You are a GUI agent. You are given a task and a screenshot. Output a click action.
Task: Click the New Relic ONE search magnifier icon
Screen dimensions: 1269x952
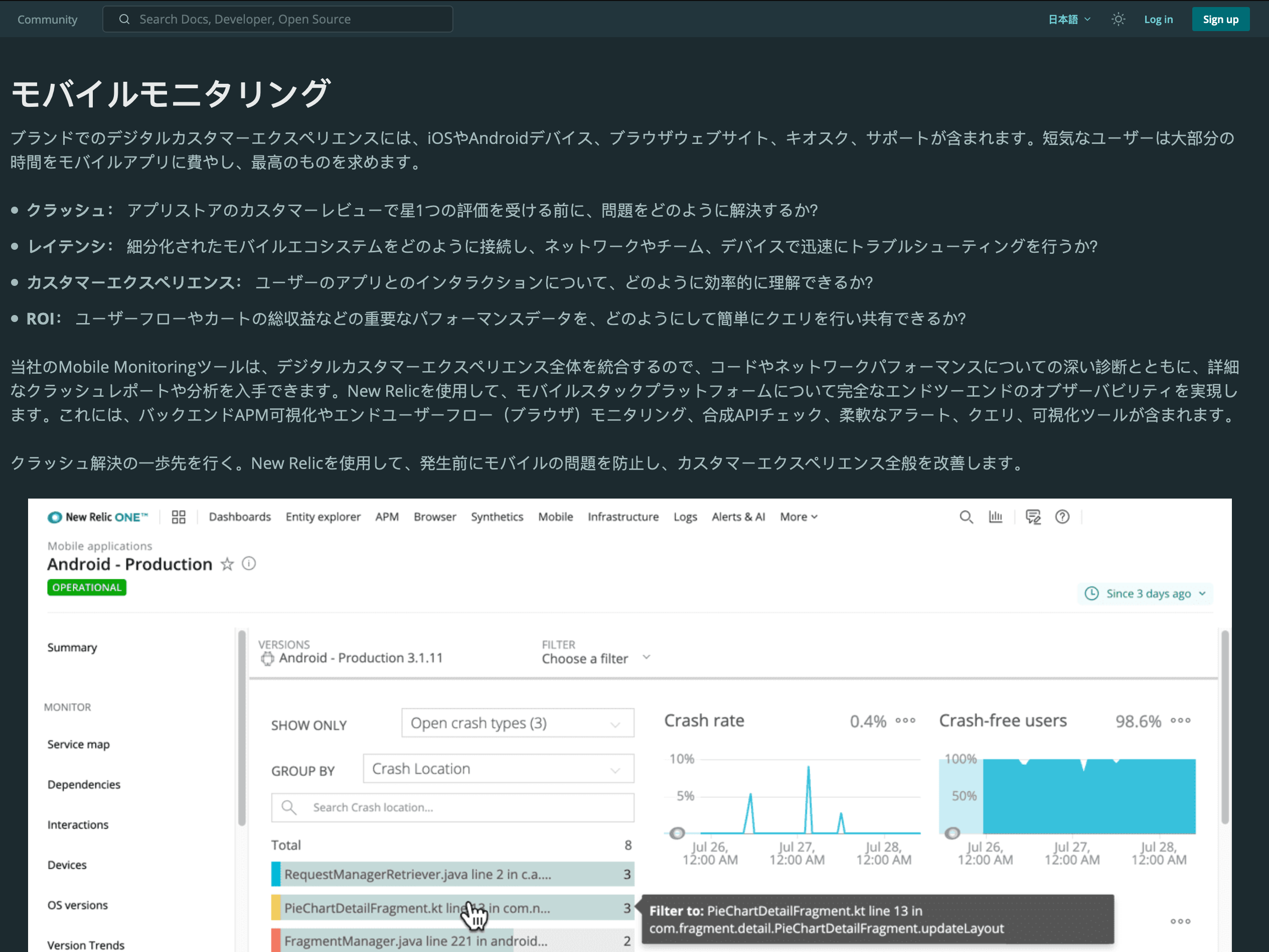966,517
